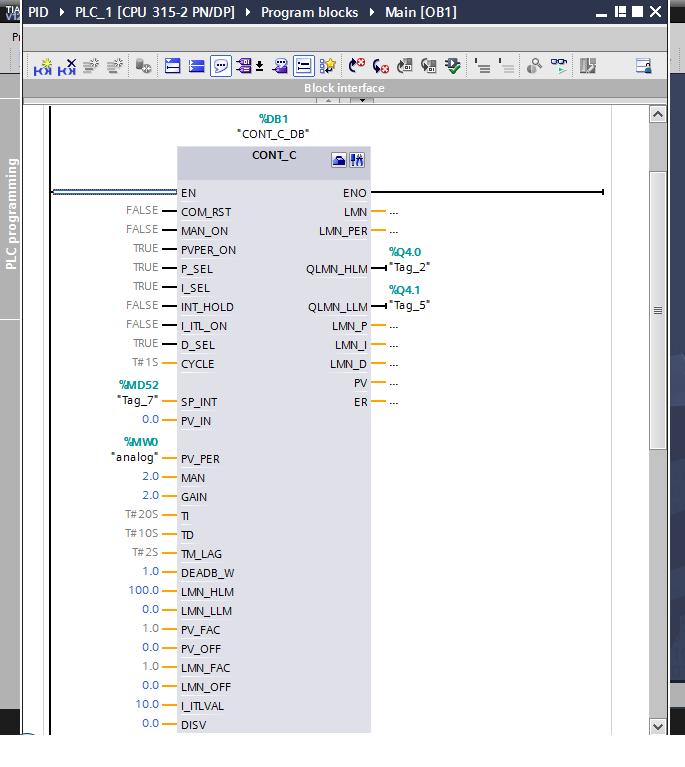Select Tag_5 at QLMN_LLM output
685x767 pixels.
(x=410, y=306)
